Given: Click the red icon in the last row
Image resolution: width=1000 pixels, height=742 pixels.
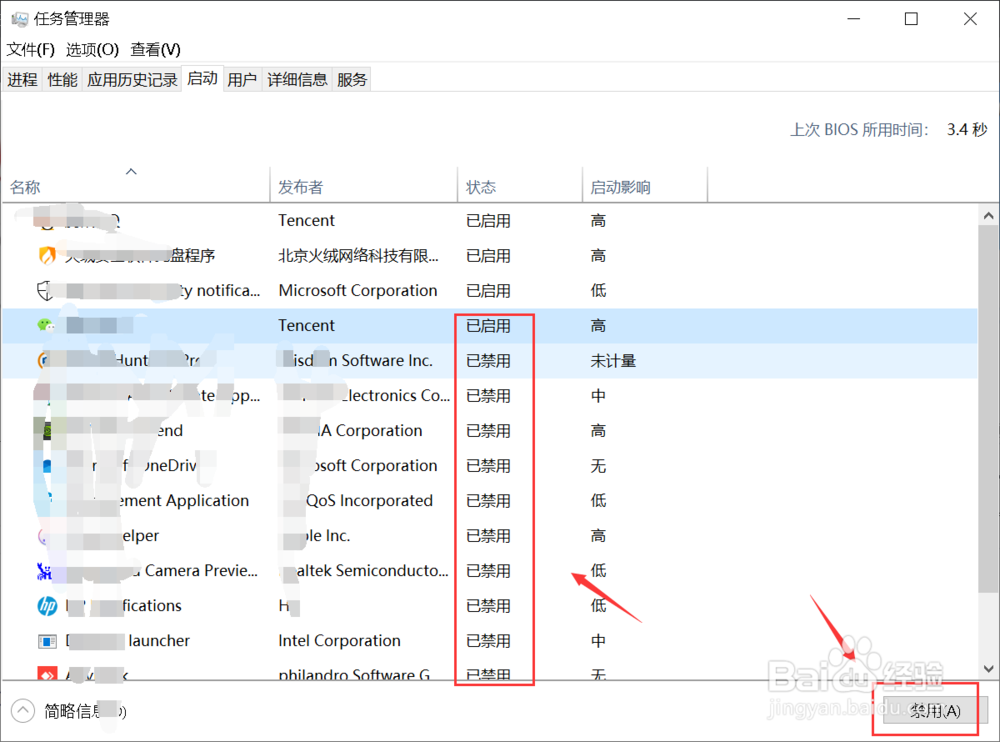Looking at the screenshot, I should (x=47, y=673).
